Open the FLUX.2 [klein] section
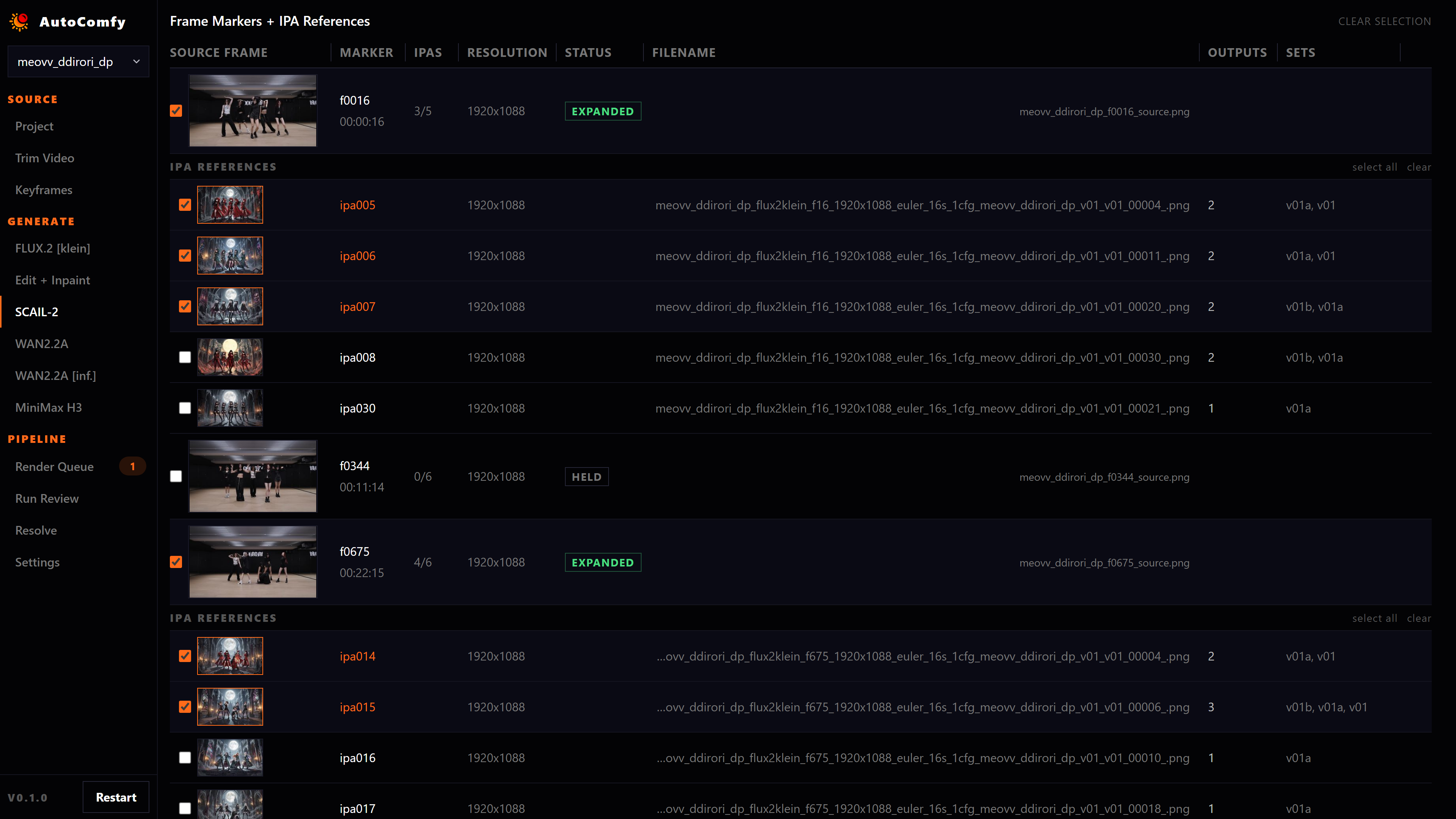 coord(53,248)
